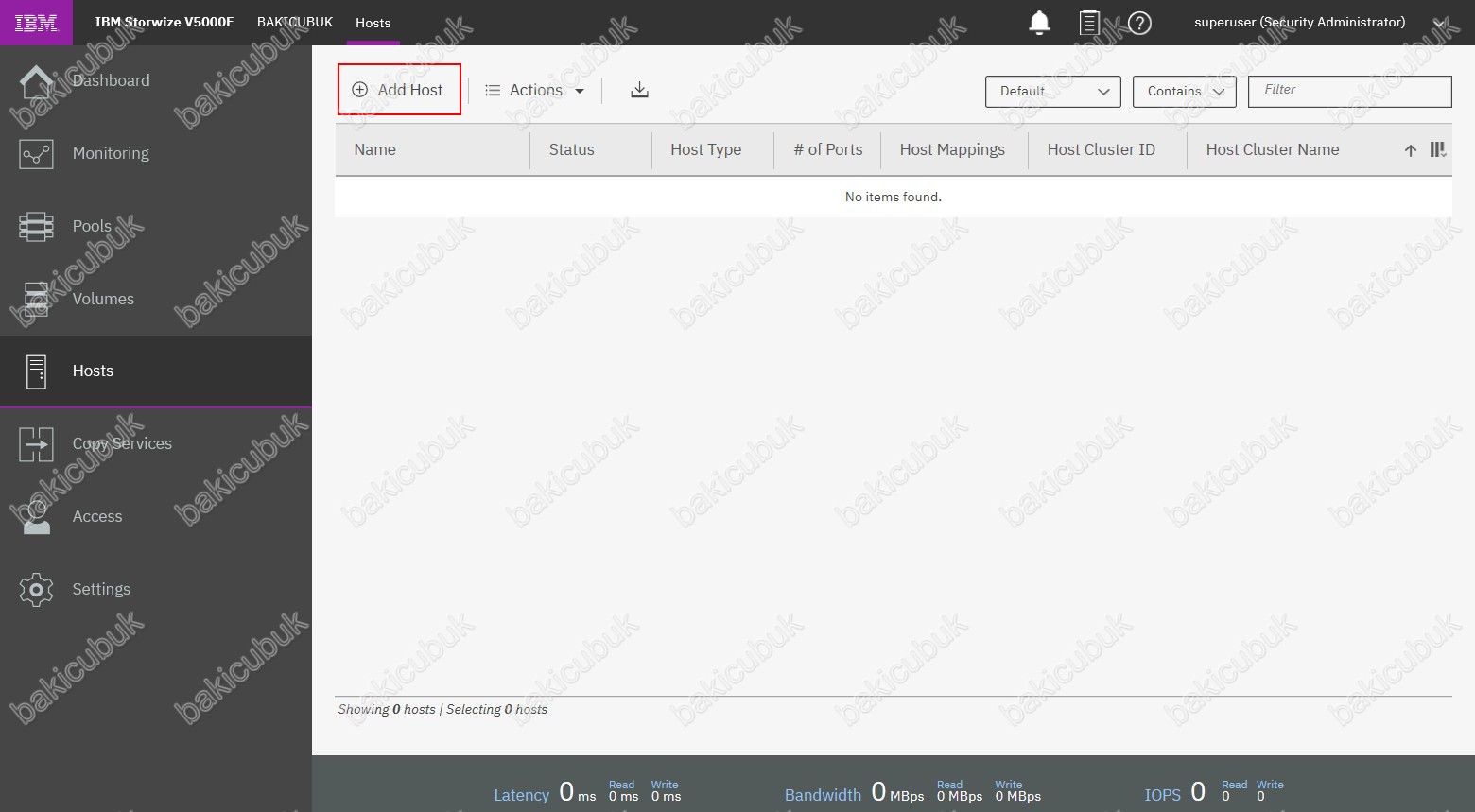
Task: Click the Monitoring graph icon
Action: pos(36,154)
